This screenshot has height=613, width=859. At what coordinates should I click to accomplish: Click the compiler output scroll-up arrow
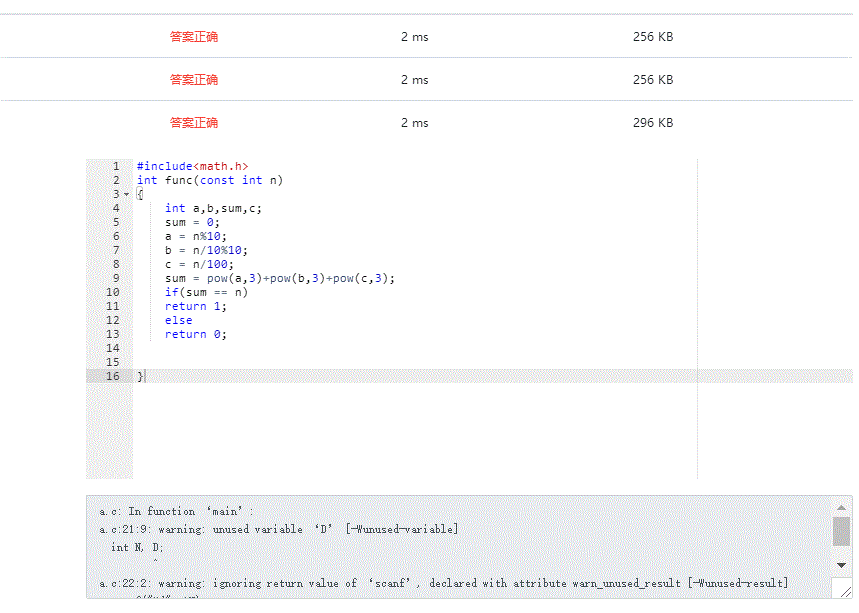click(x=842, y=507)
